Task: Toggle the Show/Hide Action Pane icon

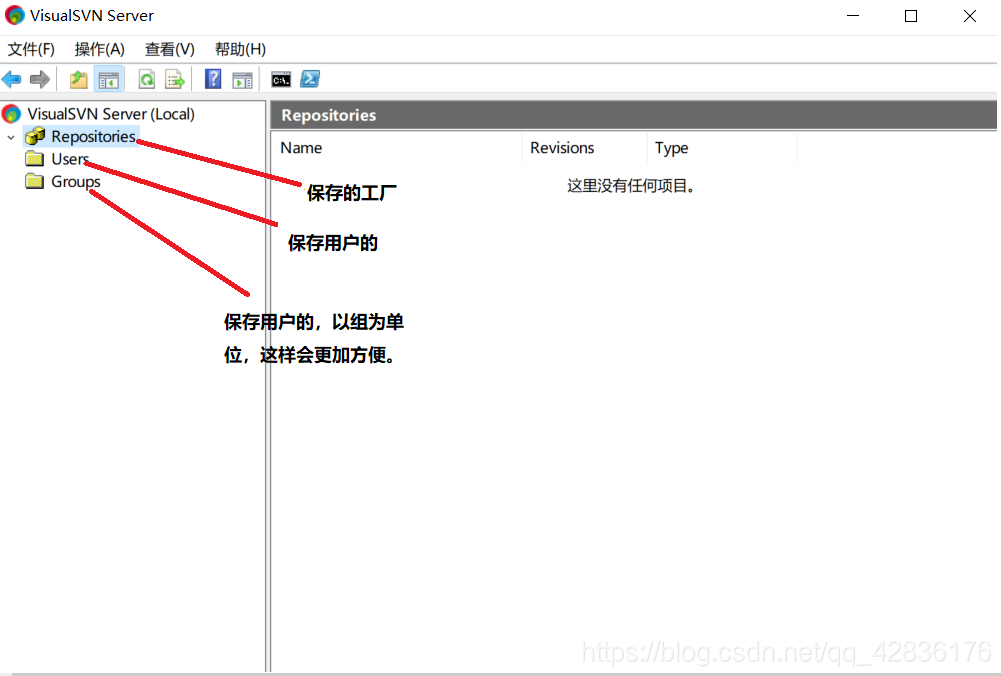Action: [243, 80]
